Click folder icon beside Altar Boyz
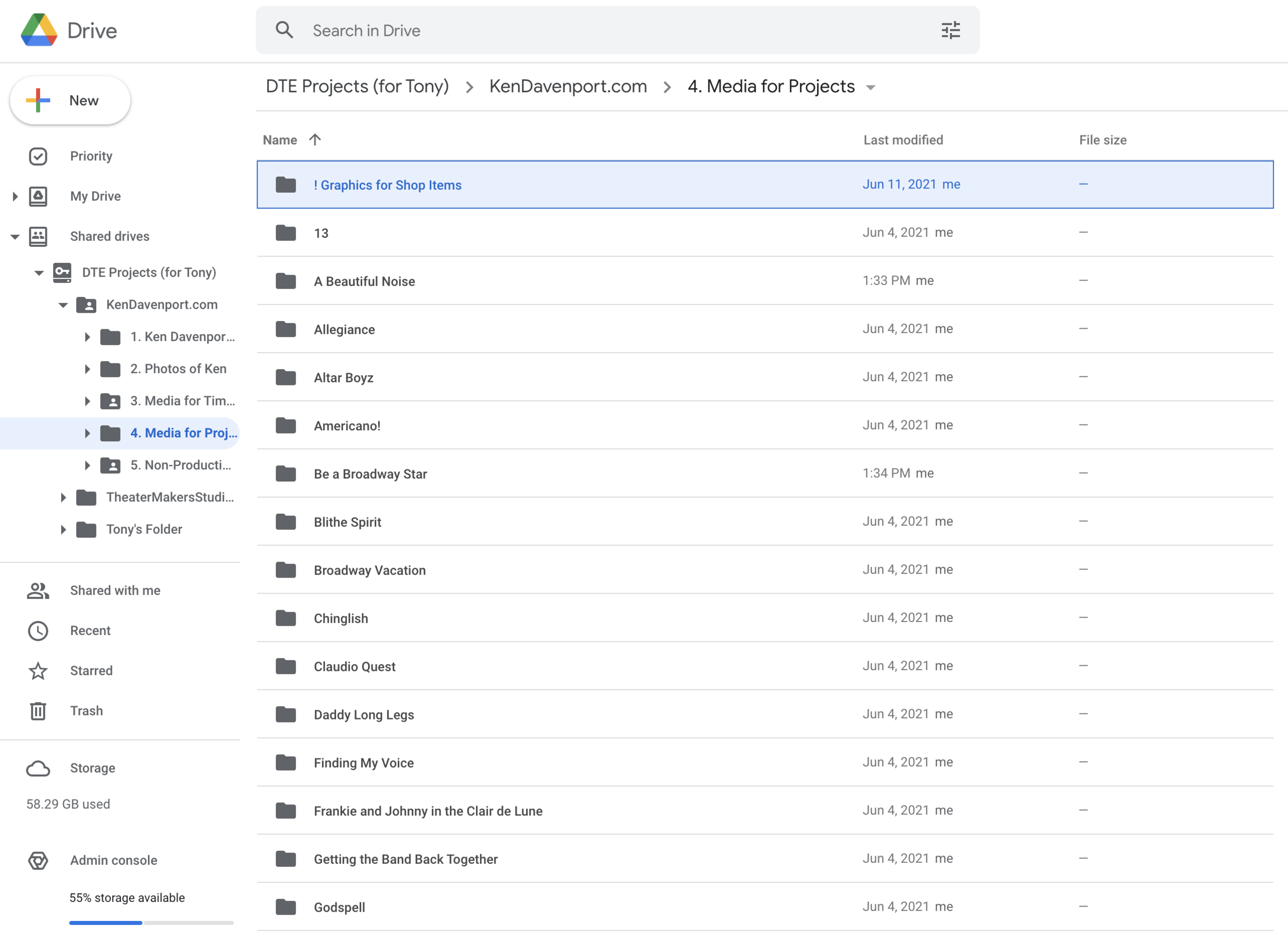The width and height of the screenshot is (1288, 940). click(x=285, y=377)
